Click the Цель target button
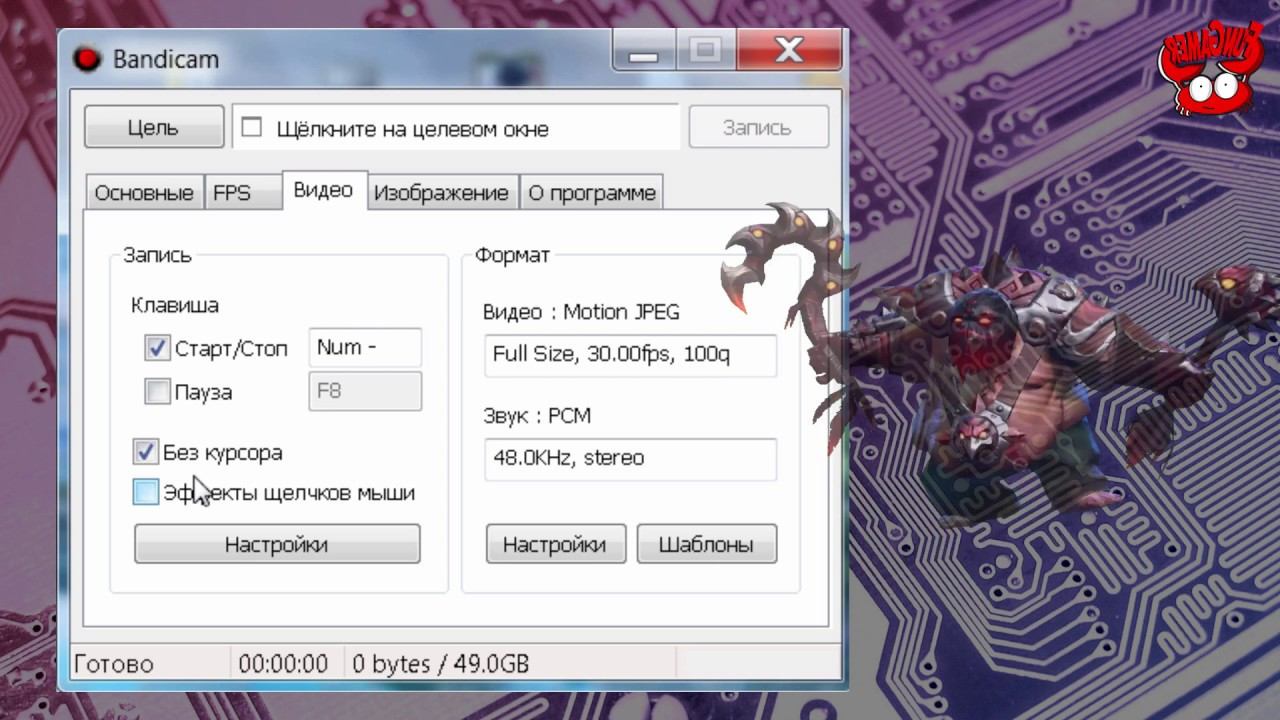Screen dimensions: 1280x720 point(154,128)
